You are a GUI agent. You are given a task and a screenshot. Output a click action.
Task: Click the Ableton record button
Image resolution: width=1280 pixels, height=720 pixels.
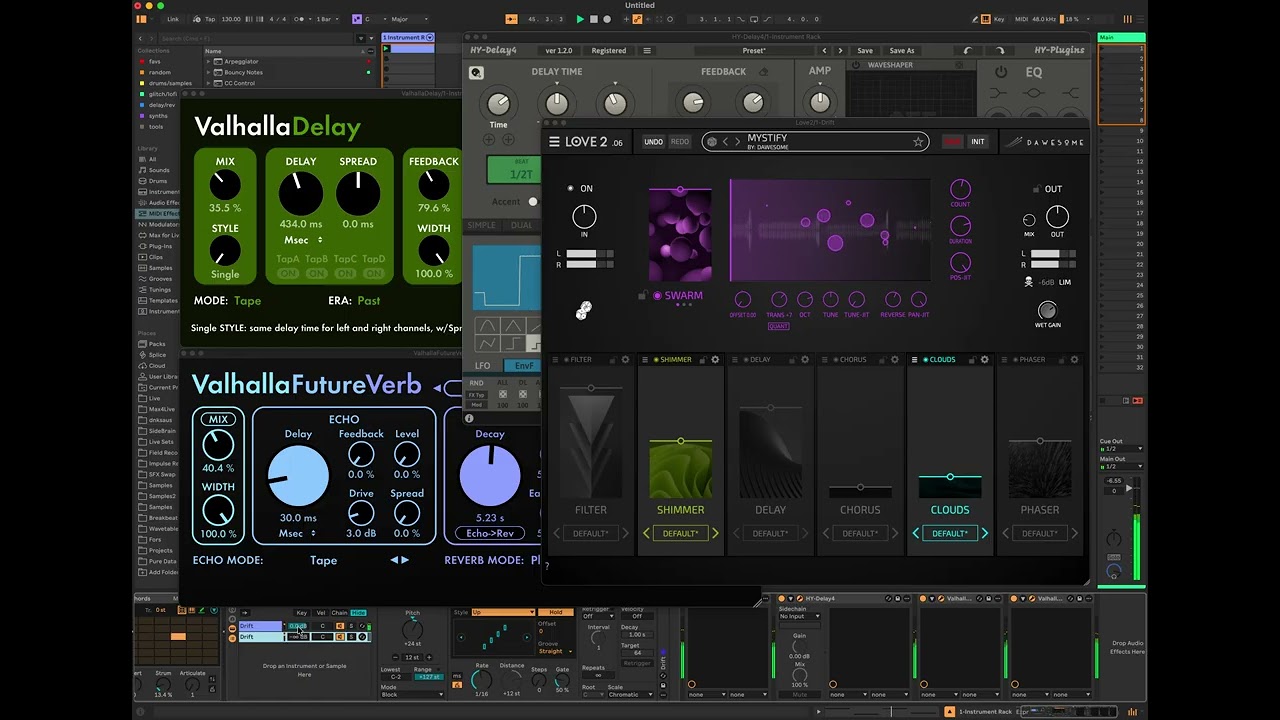click(x=606, y=19)
